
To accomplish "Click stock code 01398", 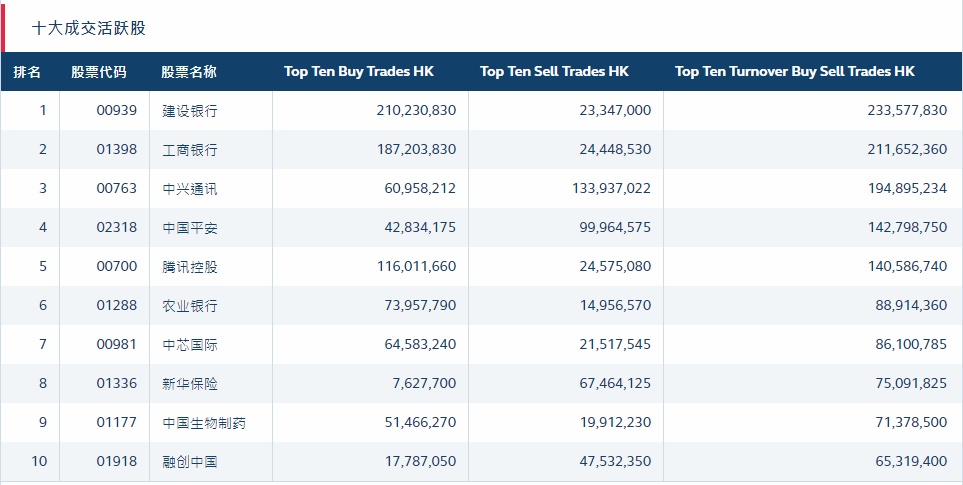I will [116, 150].
